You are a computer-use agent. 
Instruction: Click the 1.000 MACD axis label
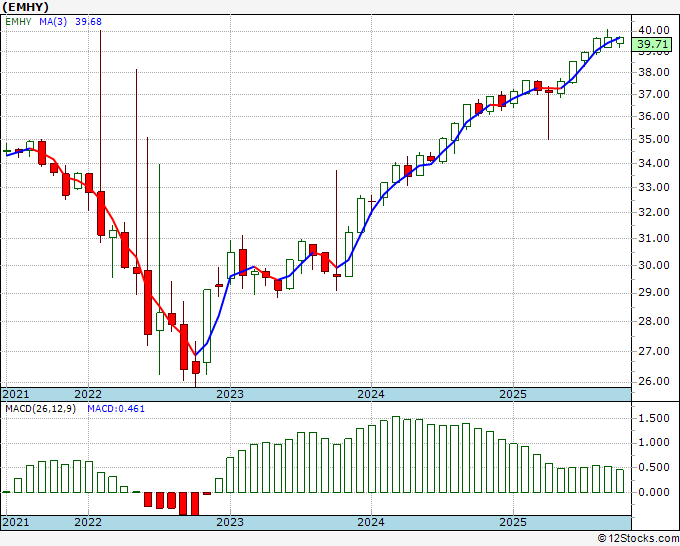pyautogui.click(x=654, y=443)
